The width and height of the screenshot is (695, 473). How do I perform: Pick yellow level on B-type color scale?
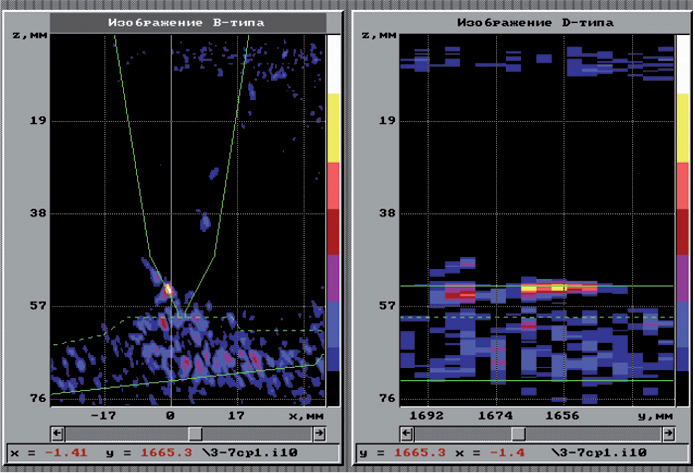click(x=334, y=127)
